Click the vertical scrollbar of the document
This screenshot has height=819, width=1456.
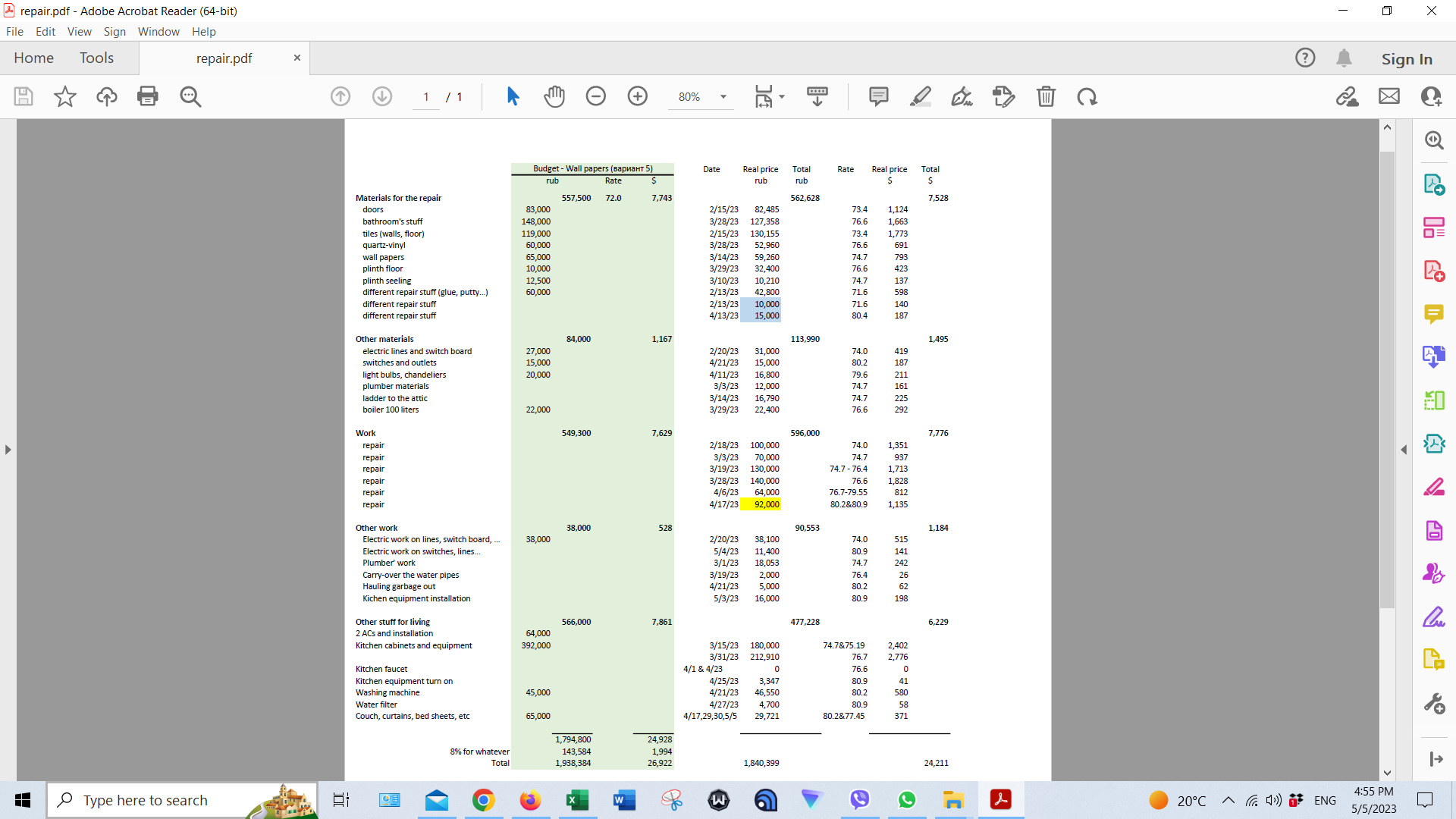point(1387,379)
